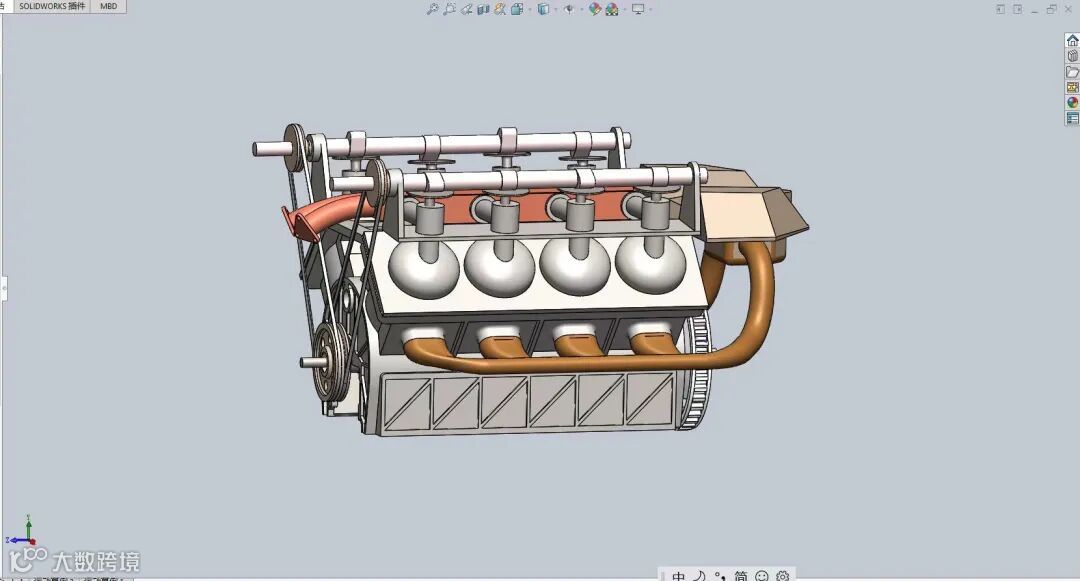Open the Dynamic Annotation Views icon

(x=500, y=9)
